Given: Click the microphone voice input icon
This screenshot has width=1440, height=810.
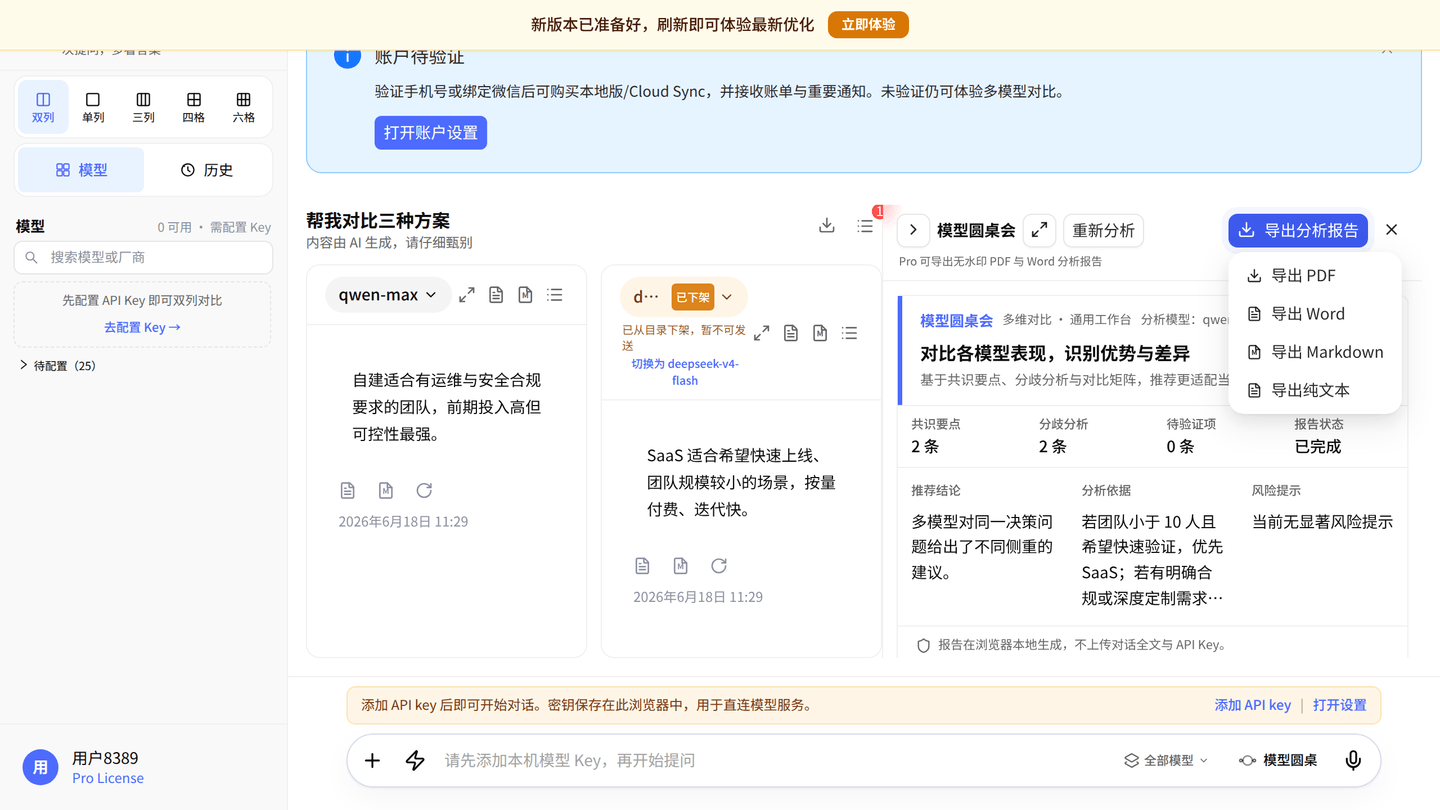Looking at the screenshot, I should [1353, 760].
